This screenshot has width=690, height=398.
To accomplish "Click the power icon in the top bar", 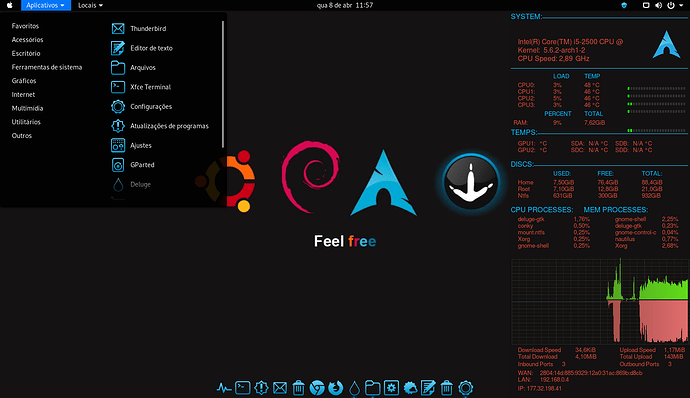I will click(671, 5).
